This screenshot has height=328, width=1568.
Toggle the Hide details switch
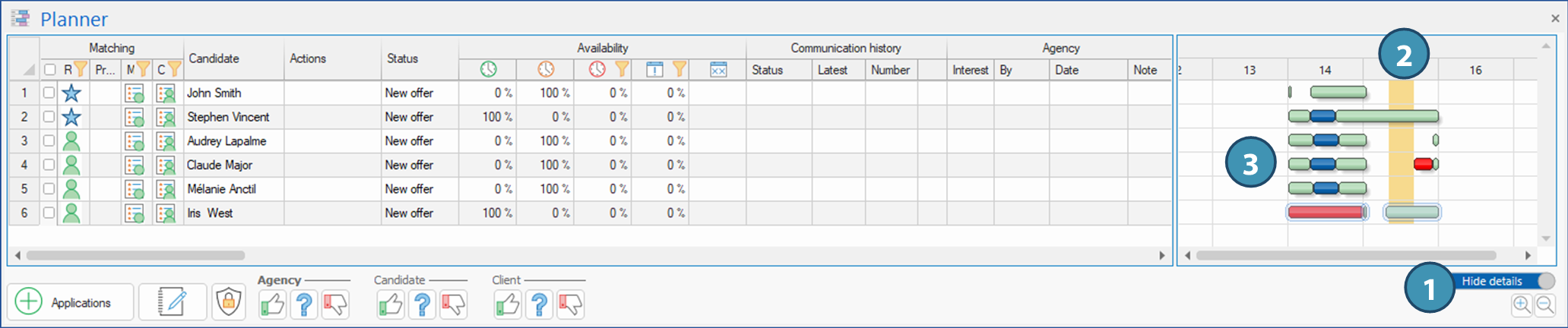click(1544, 281)
